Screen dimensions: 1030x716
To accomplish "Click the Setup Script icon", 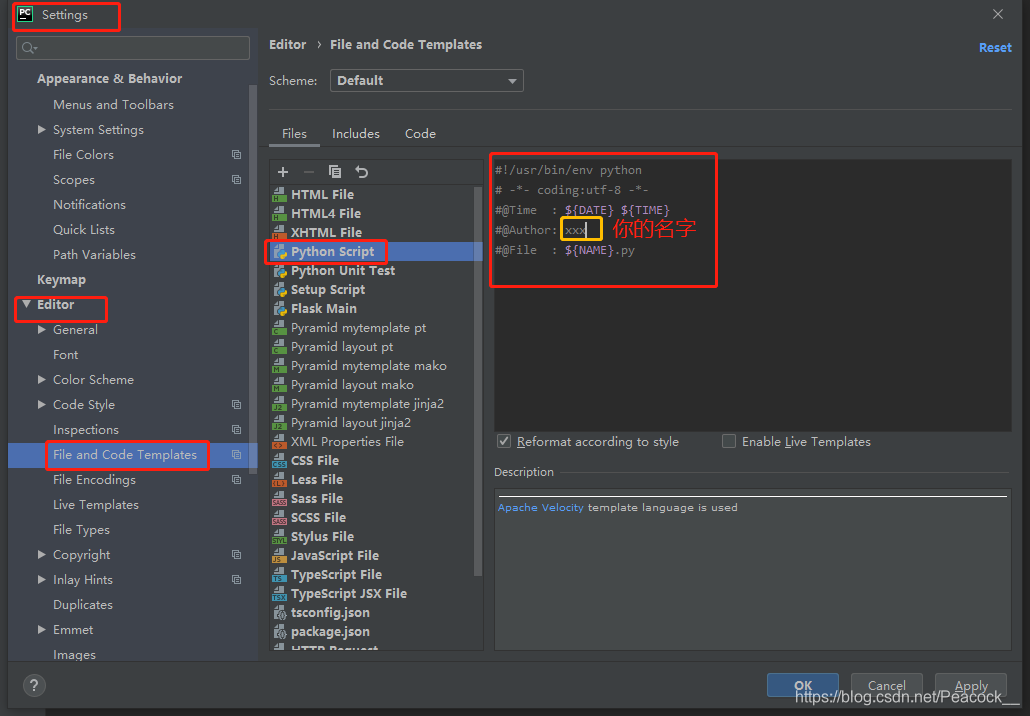I will (x=280, y=290).
